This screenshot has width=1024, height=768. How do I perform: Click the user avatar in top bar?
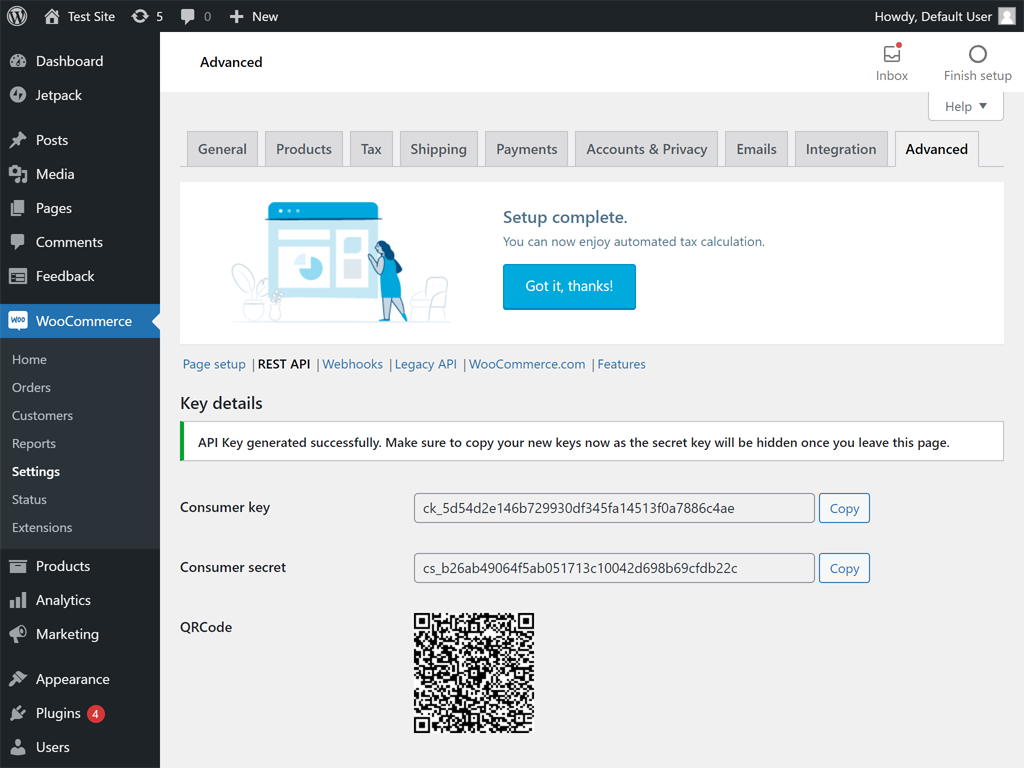tap(1006, 16)
